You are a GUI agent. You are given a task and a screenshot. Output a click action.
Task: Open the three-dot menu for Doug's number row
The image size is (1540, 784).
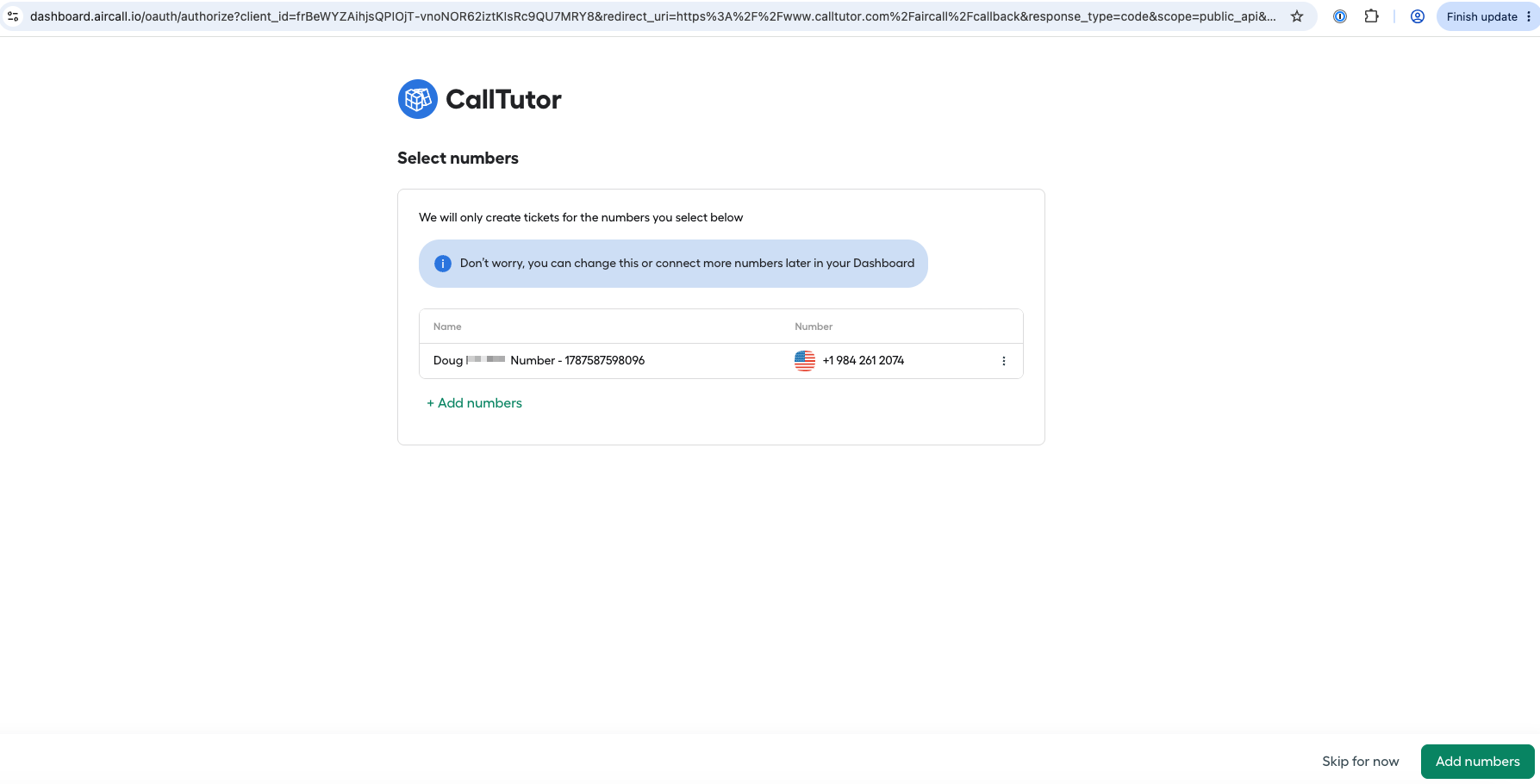pos(1004,361)
